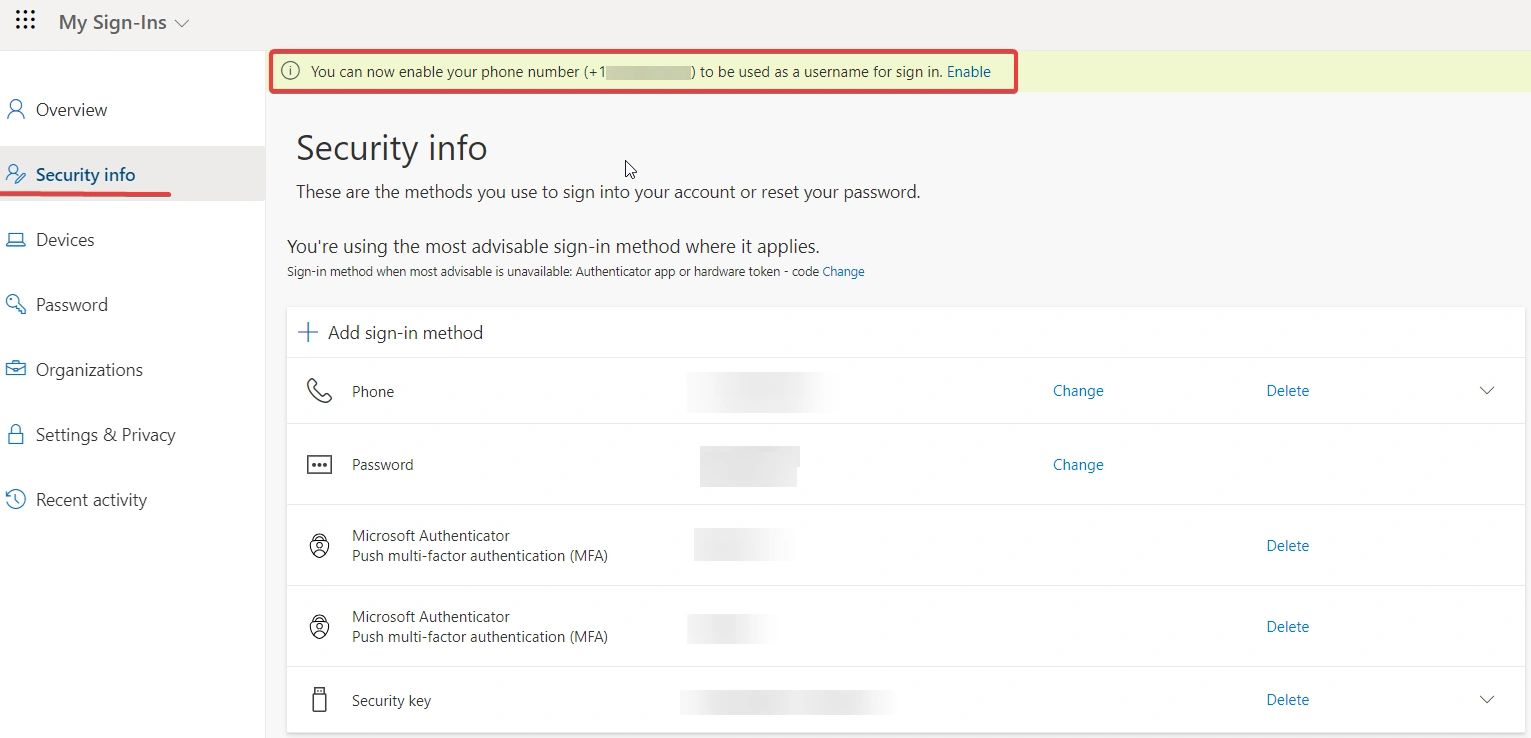Select the Security key USB icon
Screen dimensions: 1531x738
tap(319, 699)
